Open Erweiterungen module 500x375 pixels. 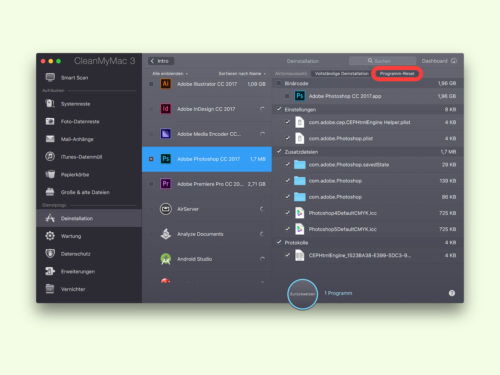[x=89, y=271]
